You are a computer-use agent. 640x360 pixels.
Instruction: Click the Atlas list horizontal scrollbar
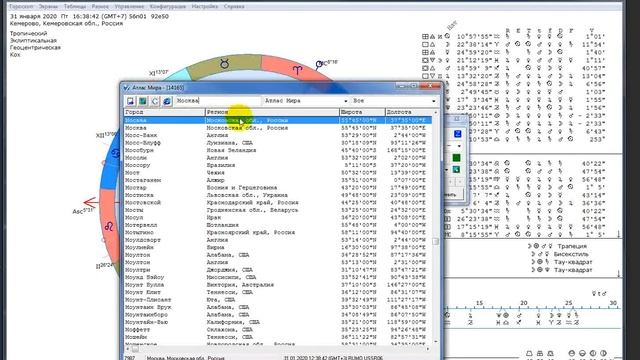278,349
